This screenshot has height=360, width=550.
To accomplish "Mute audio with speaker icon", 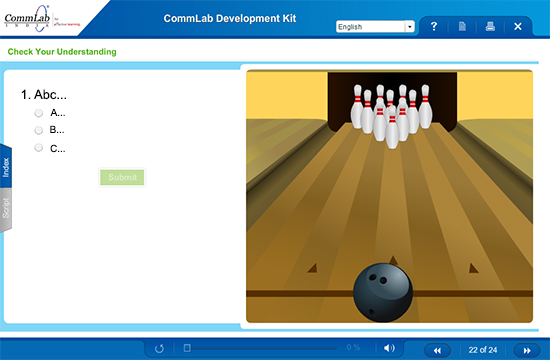I will pos(389,348).
